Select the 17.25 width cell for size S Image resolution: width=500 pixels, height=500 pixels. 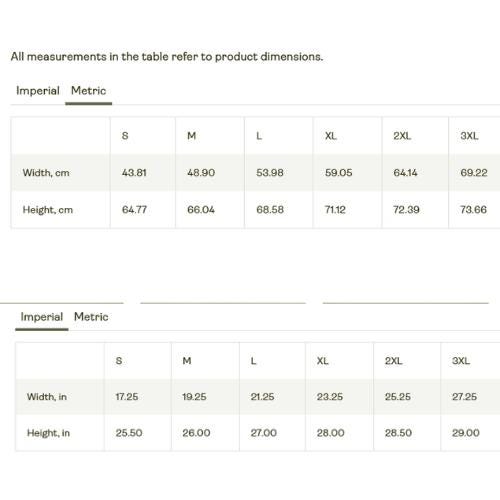point(127,397)
